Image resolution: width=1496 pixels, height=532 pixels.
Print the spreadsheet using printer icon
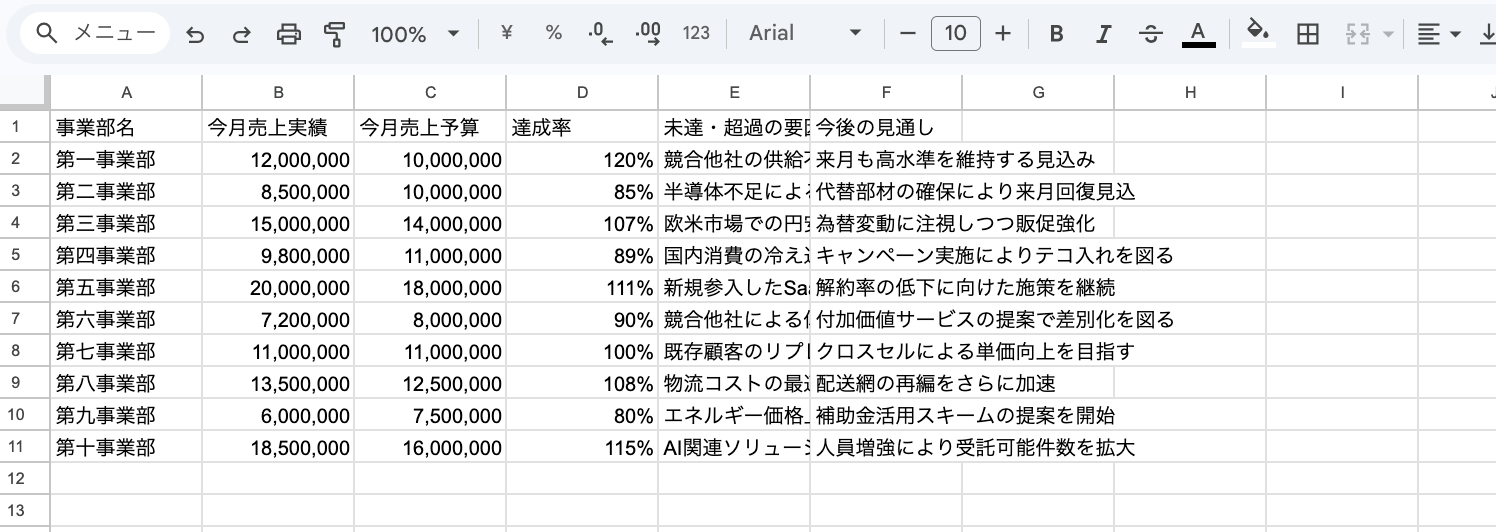click(x=288, y=34)
